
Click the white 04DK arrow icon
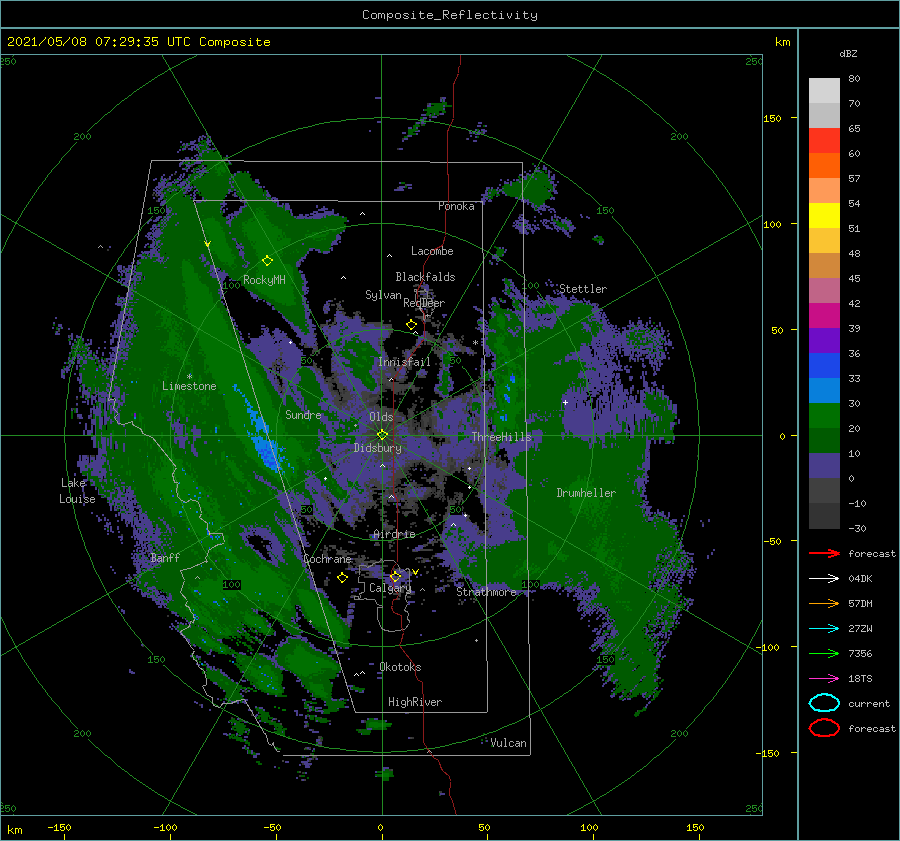824,578
